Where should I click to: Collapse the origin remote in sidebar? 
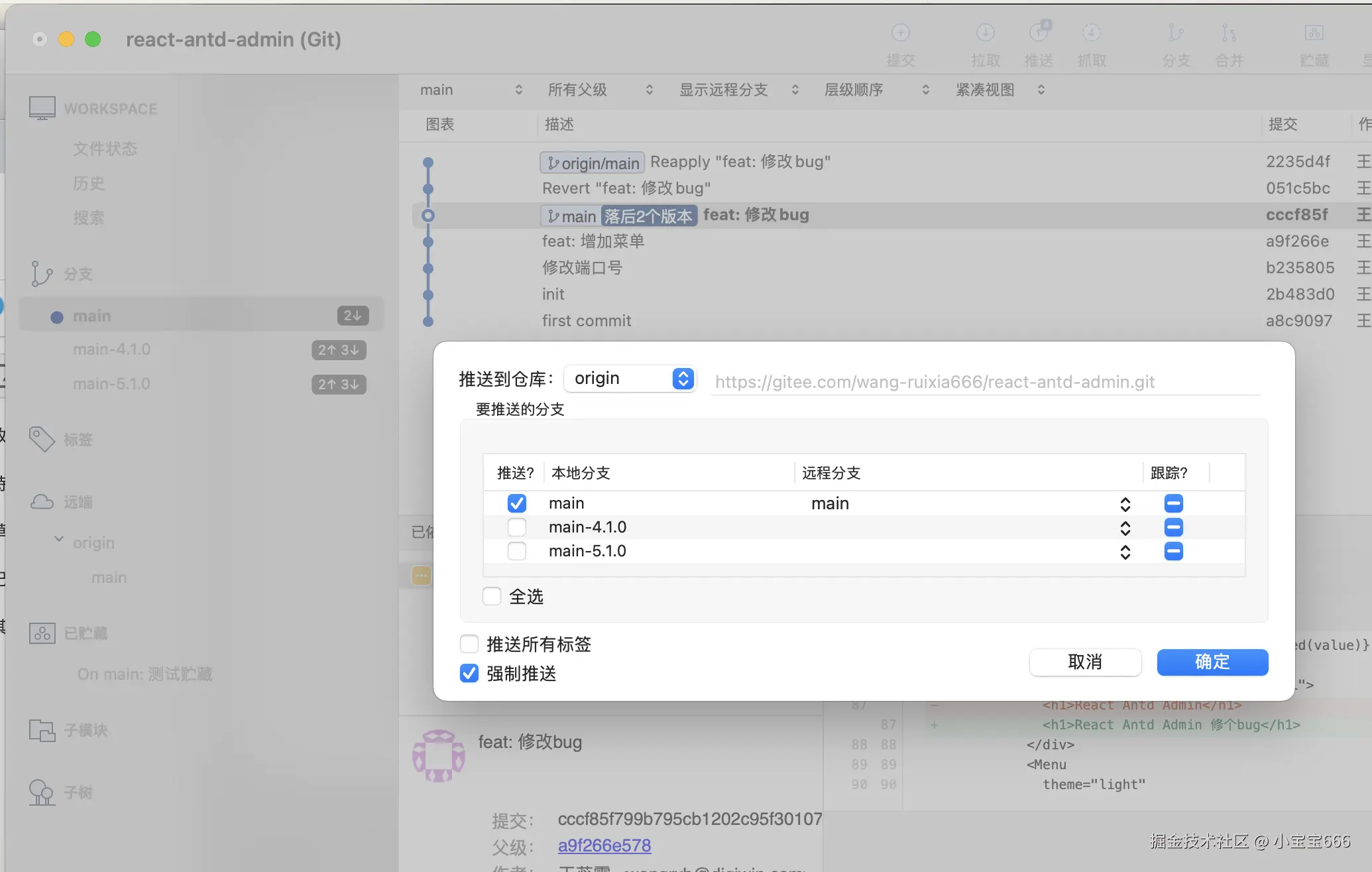(58, 539)
